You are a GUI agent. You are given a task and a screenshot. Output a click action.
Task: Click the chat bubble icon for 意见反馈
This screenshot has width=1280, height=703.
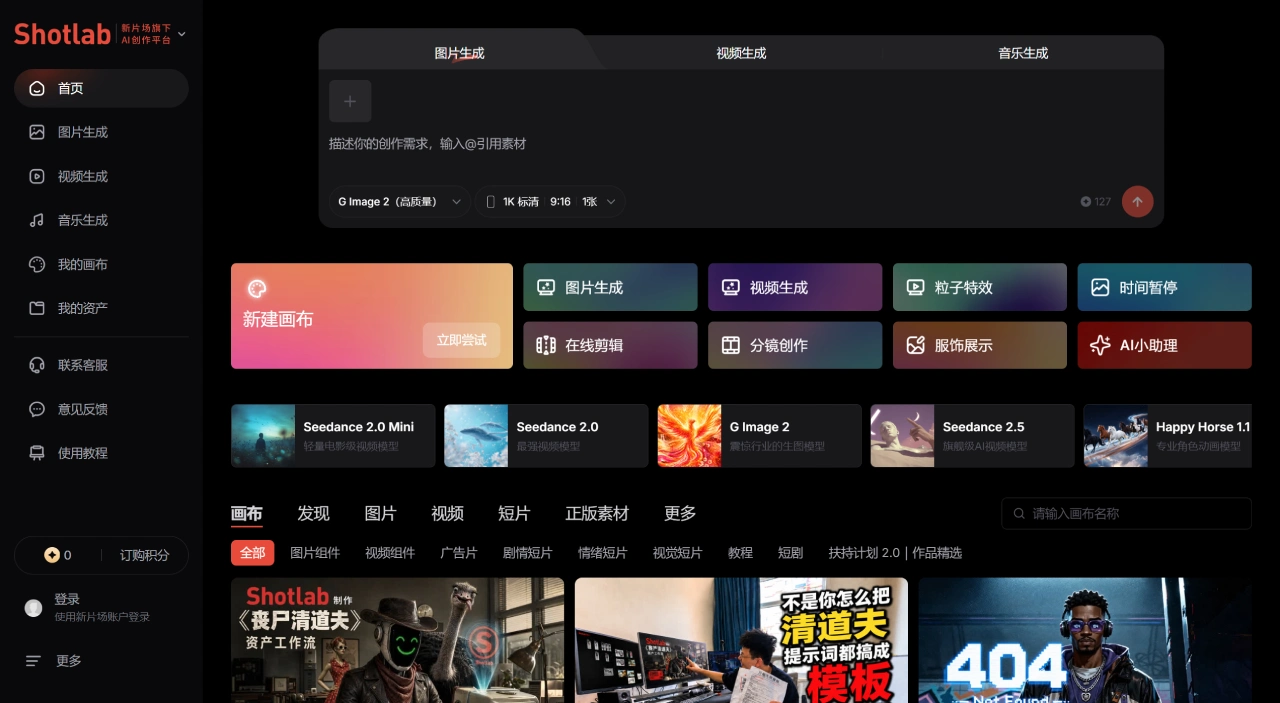[x=37, y=409]
